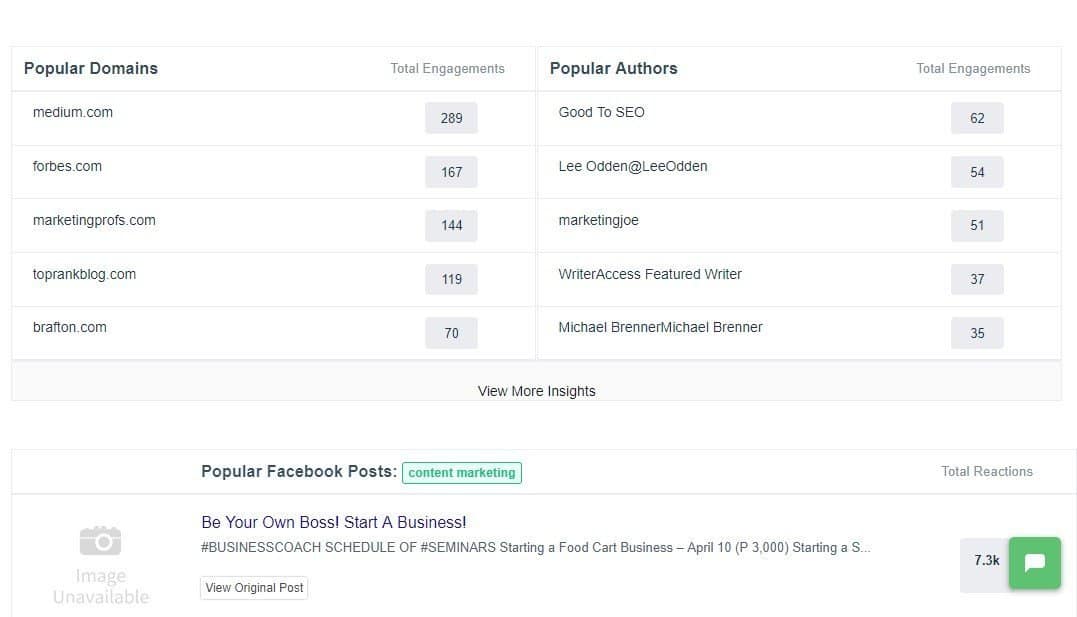Select the marketingprofs.com domain row

(94, 220)
